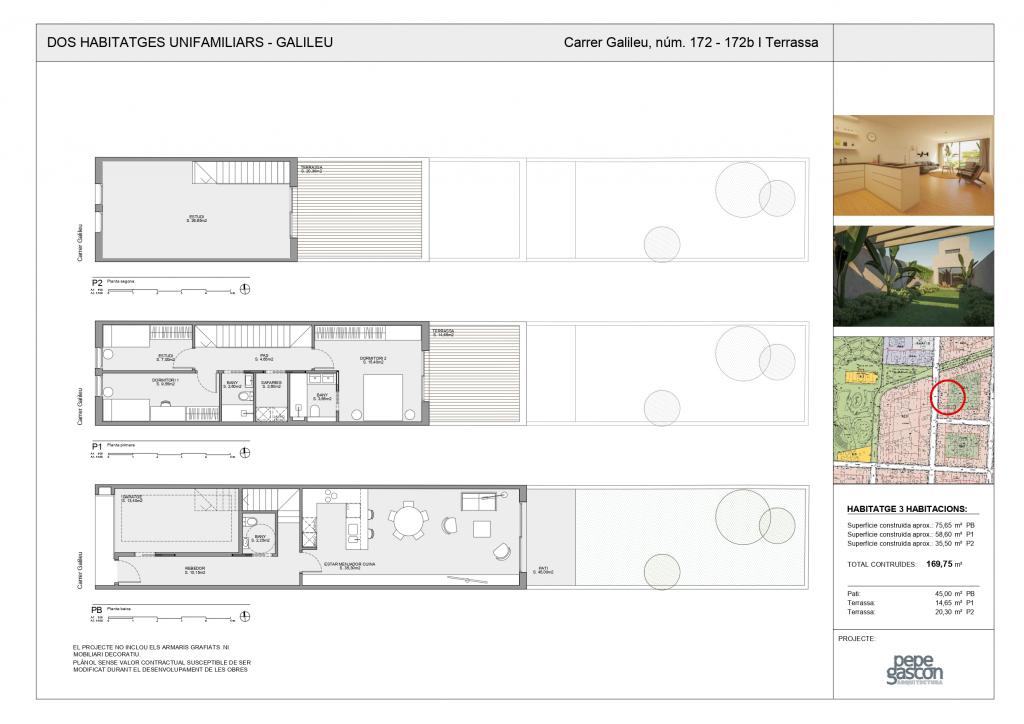Click the double bed in Dormitori 2

click(x=383, y=399)
